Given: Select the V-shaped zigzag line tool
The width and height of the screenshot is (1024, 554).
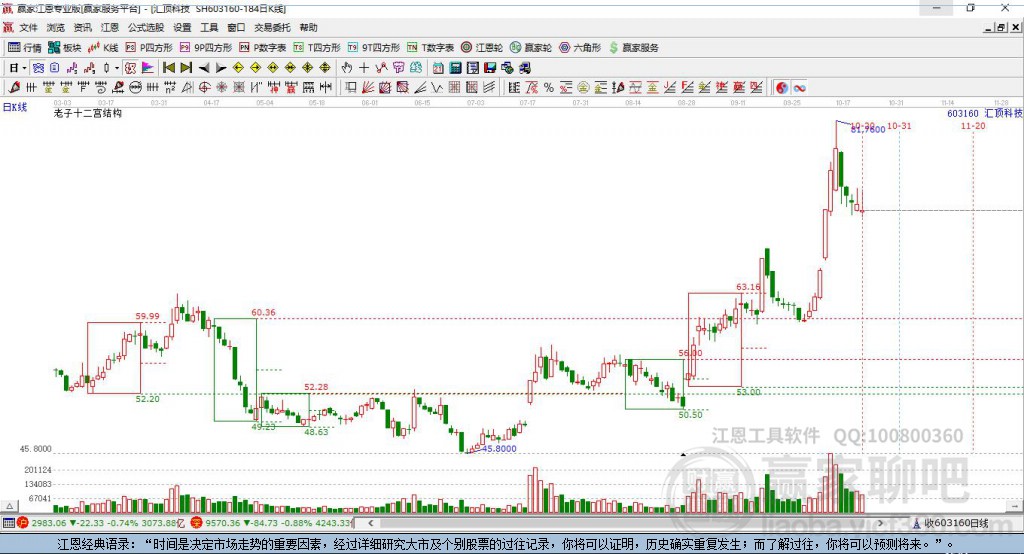Looking at the screenshot, I should (x=437, y=88).
